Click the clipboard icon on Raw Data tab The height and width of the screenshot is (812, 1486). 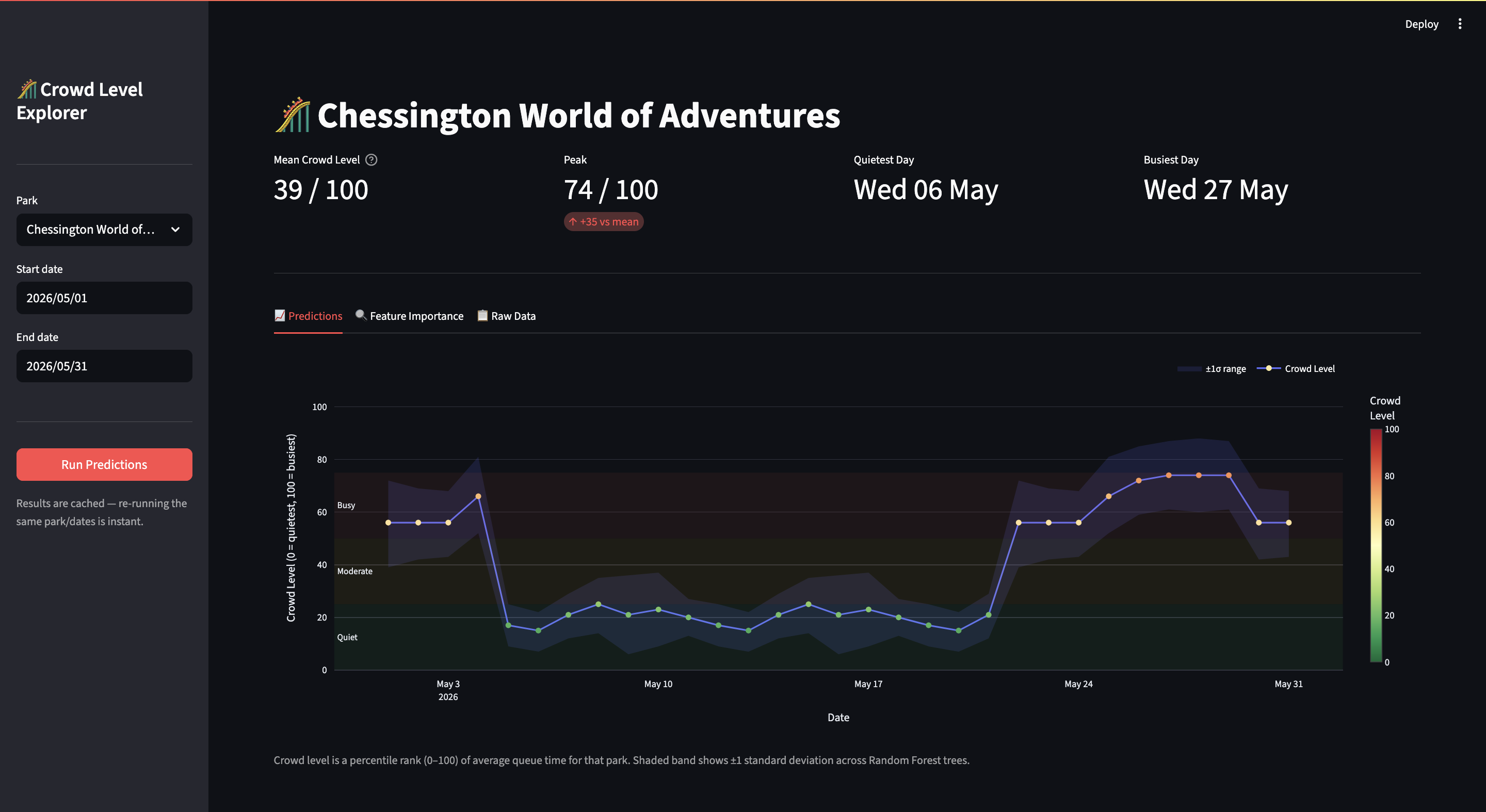coord(482,315)
